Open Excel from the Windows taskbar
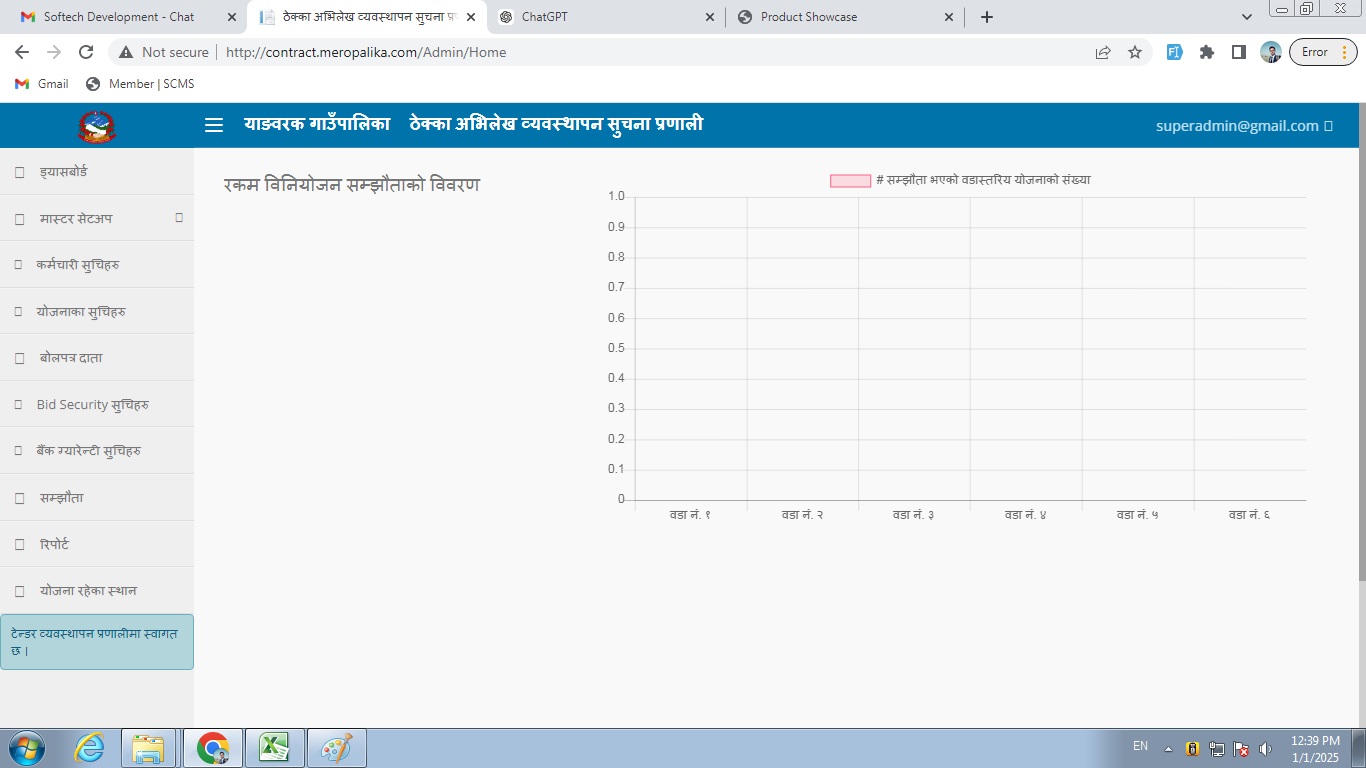The width and height of the screenshot is (1366, 768). coord(274,748)
